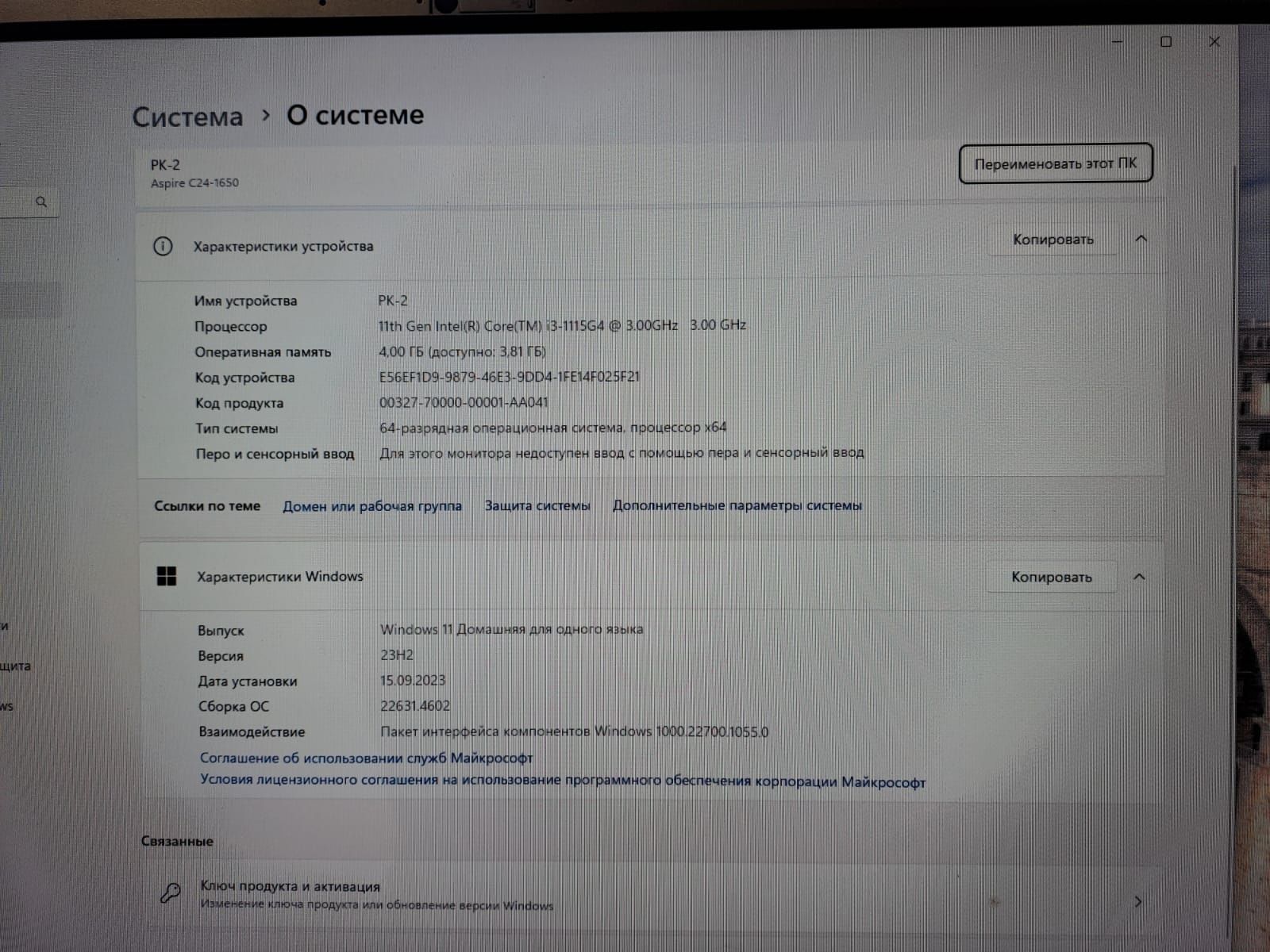Select the system type 64-разрядная операционная система
Screen dimensions: 1270x952
click(x=552, y=428)
